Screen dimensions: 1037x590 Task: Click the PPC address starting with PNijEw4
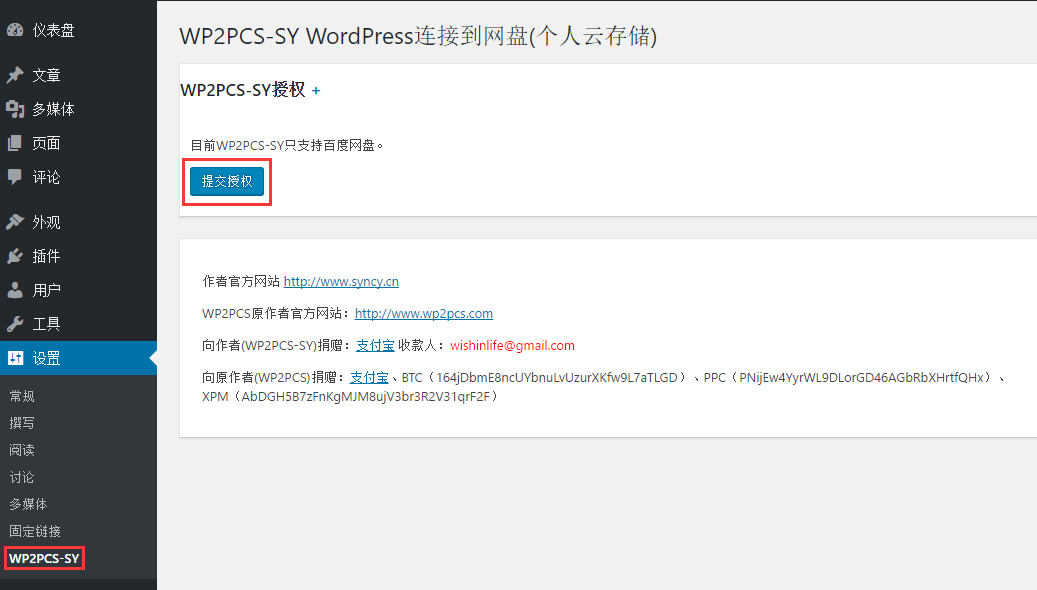click(x=862, y=377)
